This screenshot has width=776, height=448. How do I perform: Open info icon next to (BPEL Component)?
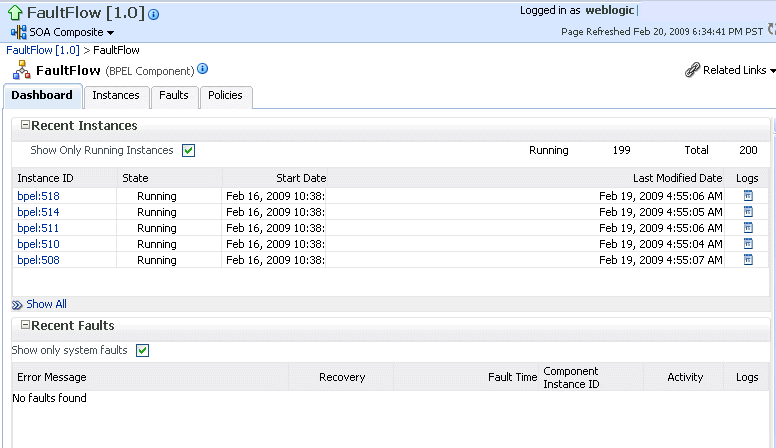(202, 69)
